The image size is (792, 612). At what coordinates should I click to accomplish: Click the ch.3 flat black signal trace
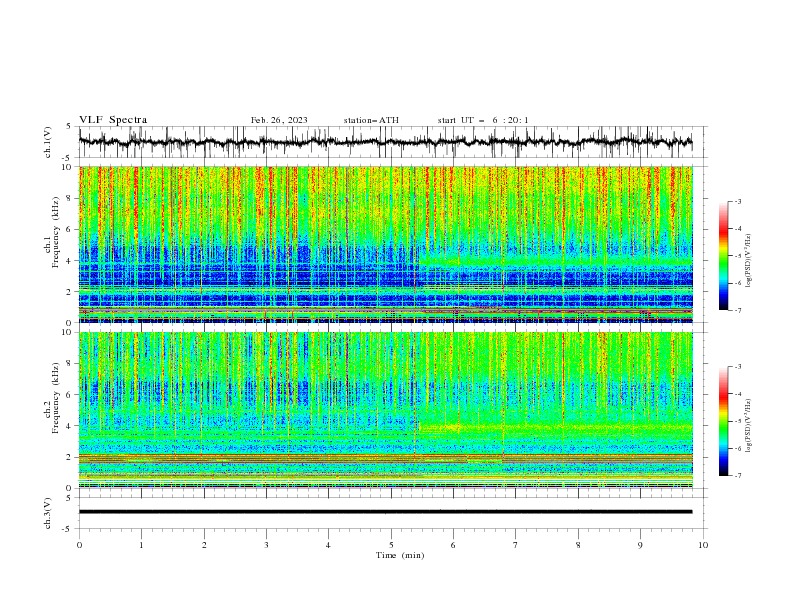pos(385,512)
